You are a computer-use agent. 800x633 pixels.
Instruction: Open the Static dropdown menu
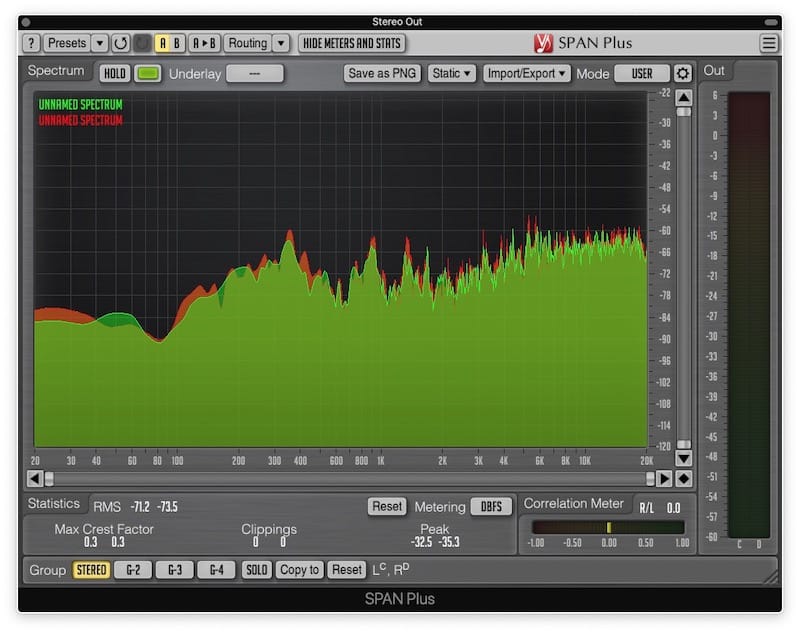click(x=451, y=73)
